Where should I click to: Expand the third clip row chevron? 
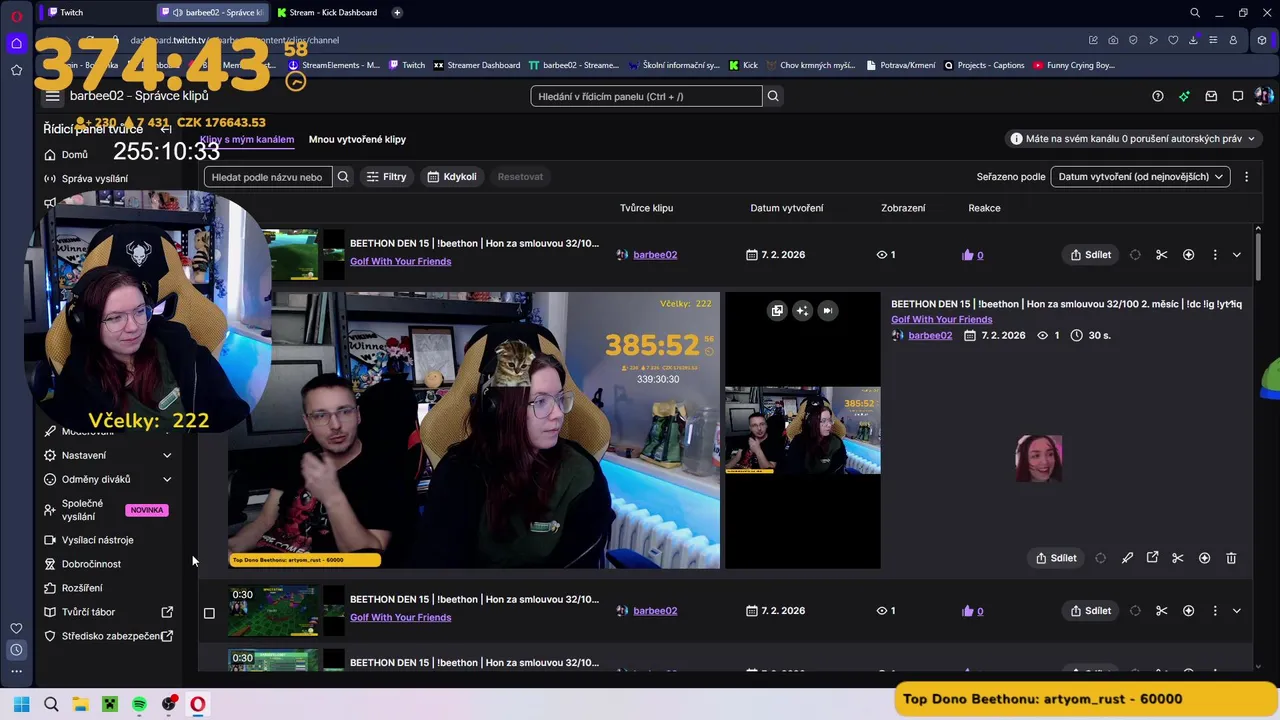click(1237, 611)
